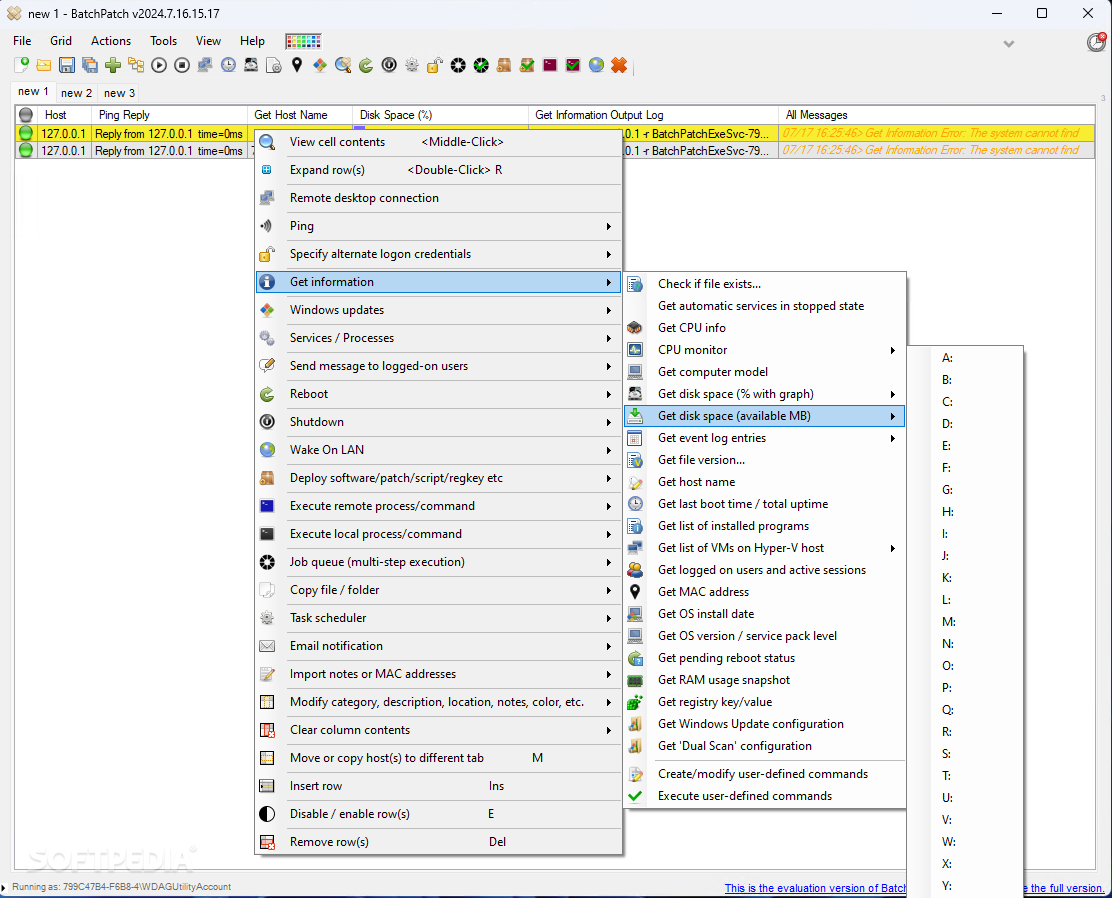Click the toolbar job queue black wheel icon
This screenshot has height=898, width=1112.
coord(458,65)
